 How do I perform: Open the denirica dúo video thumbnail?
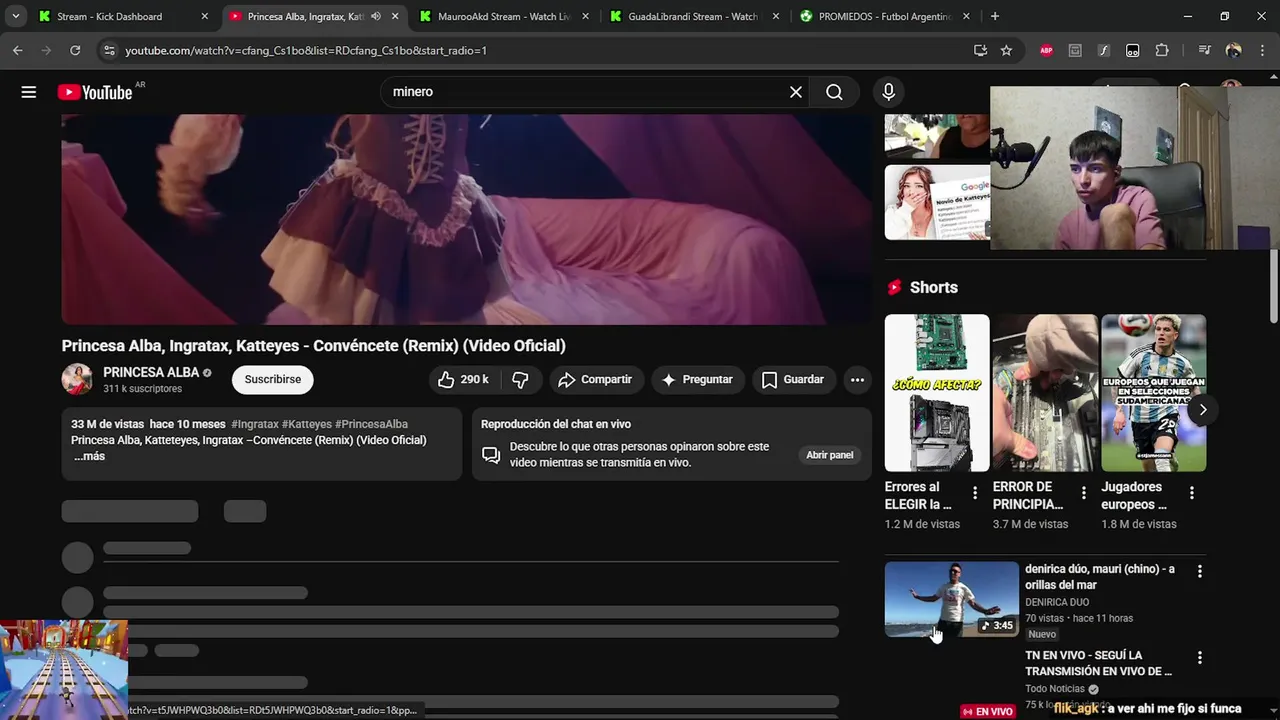(x=952, y=599)
